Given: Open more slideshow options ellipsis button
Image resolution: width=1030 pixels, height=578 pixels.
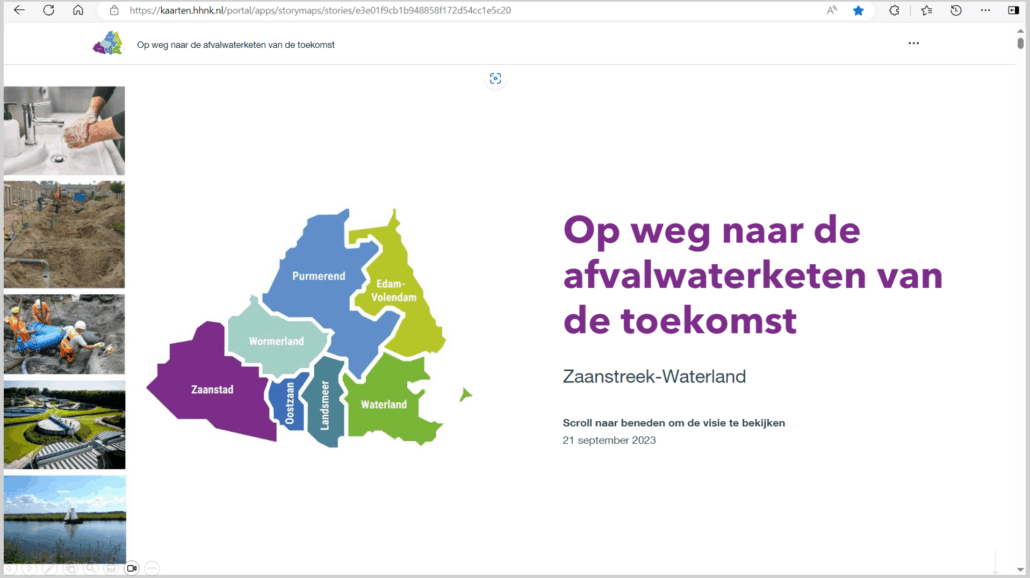Looking at the screenshot, I should [x=152, y=568].
